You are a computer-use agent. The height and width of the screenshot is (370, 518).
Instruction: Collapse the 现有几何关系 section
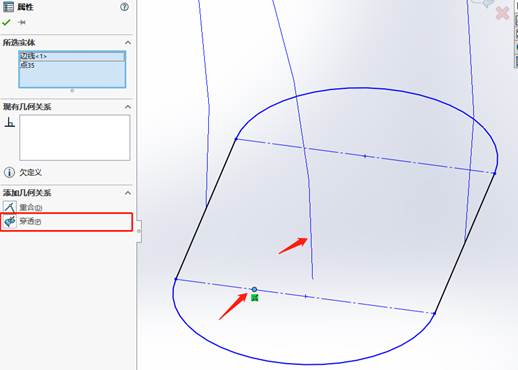coord(128,107)
